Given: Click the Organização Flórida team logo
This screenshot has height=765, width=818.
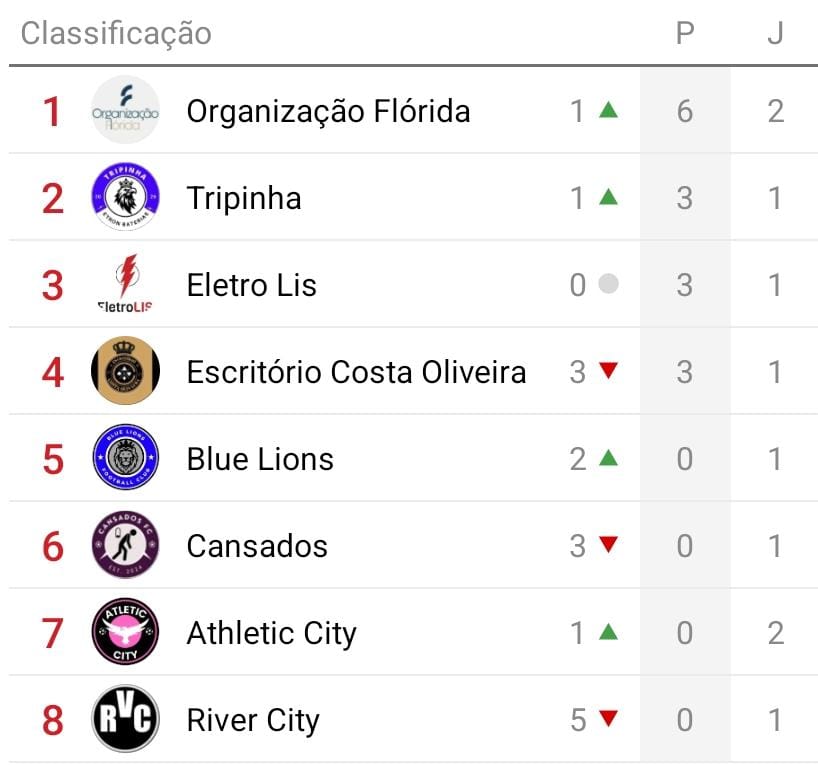Looking at the screenshot, I should (125, 110).
